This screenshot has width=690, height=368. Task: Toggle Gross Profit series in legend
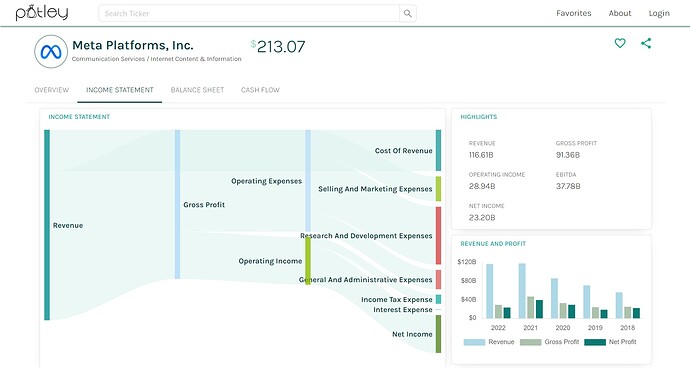(549, 342)
